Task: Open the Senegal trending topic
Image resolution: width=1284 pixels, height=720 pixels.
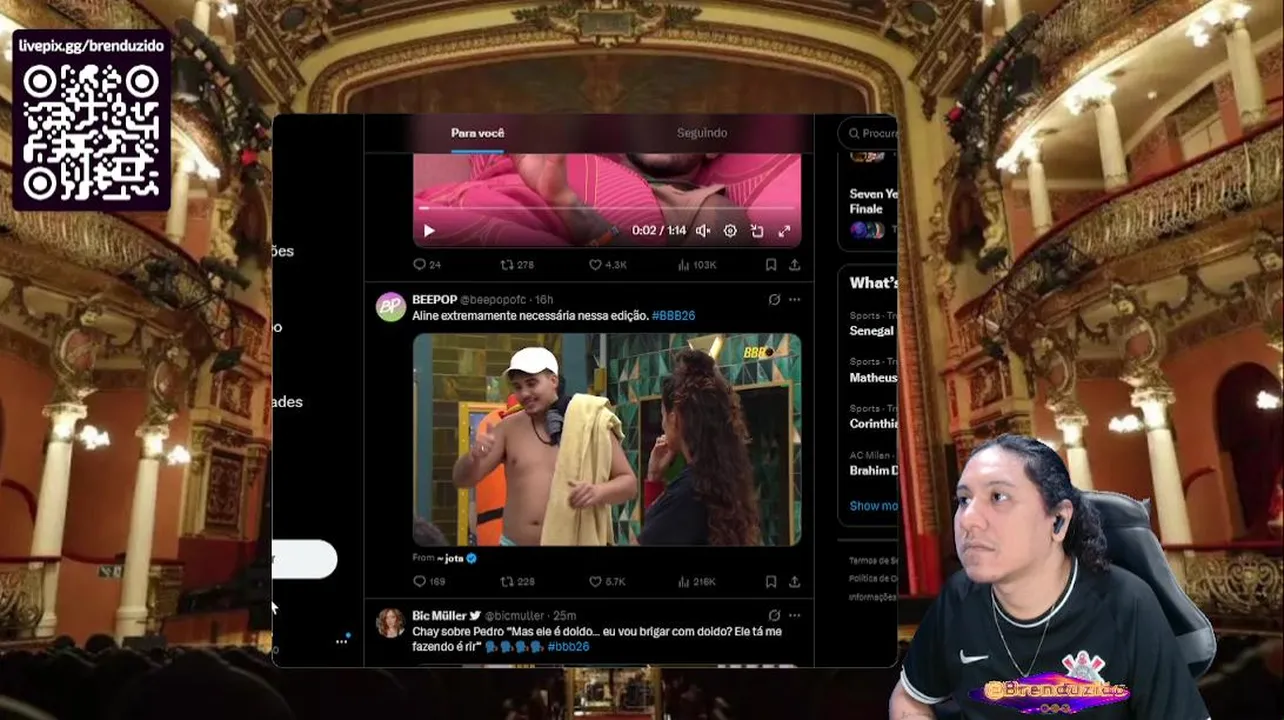Action: tap(873, 324)
